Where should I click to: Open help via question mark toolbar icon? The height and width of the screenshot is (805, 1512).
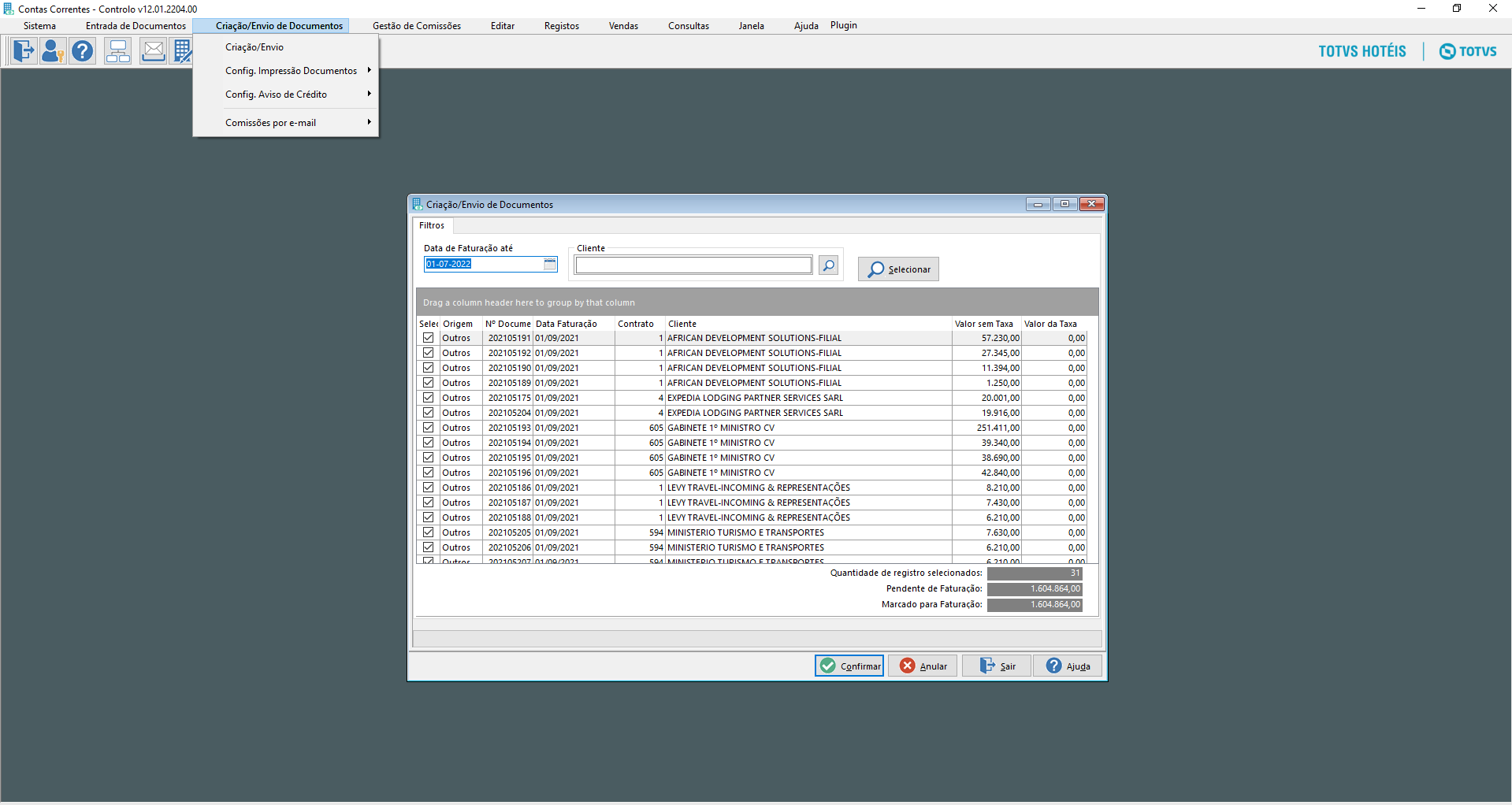[82, 52]
